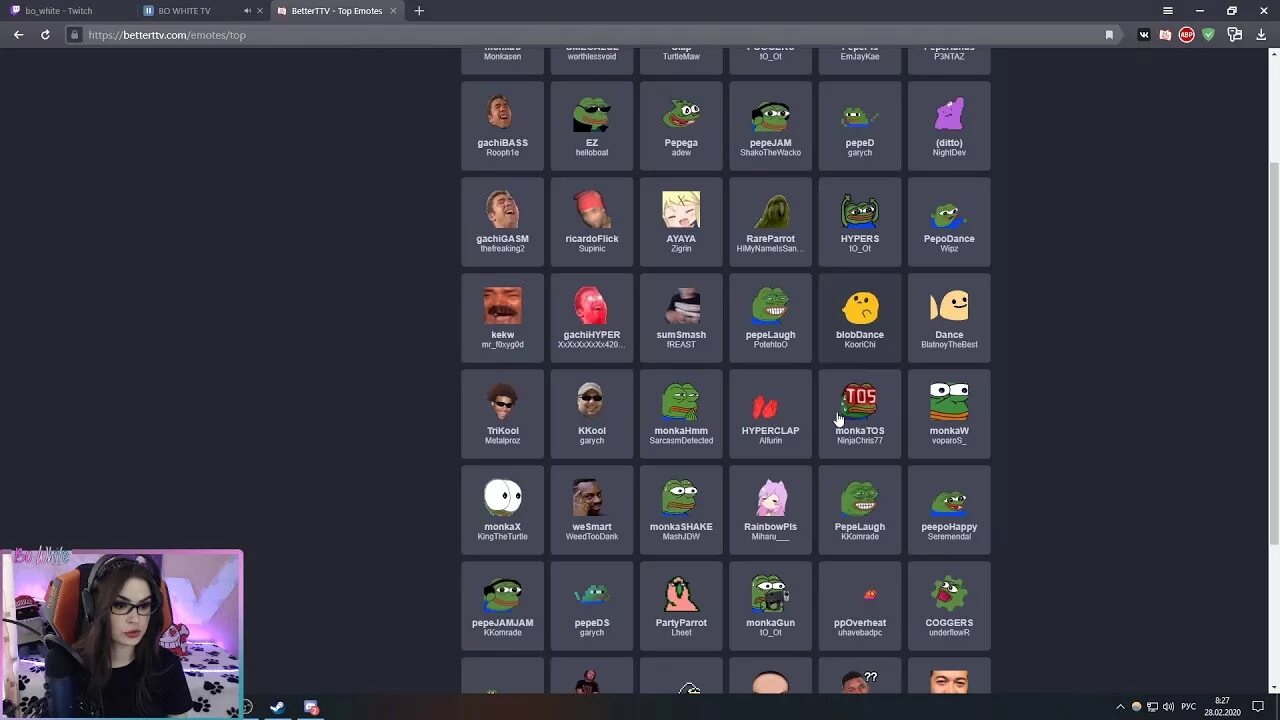Viewport: 1280px width, 720px height.
Task: Click the site lock security icon
Action: (74, 35)
